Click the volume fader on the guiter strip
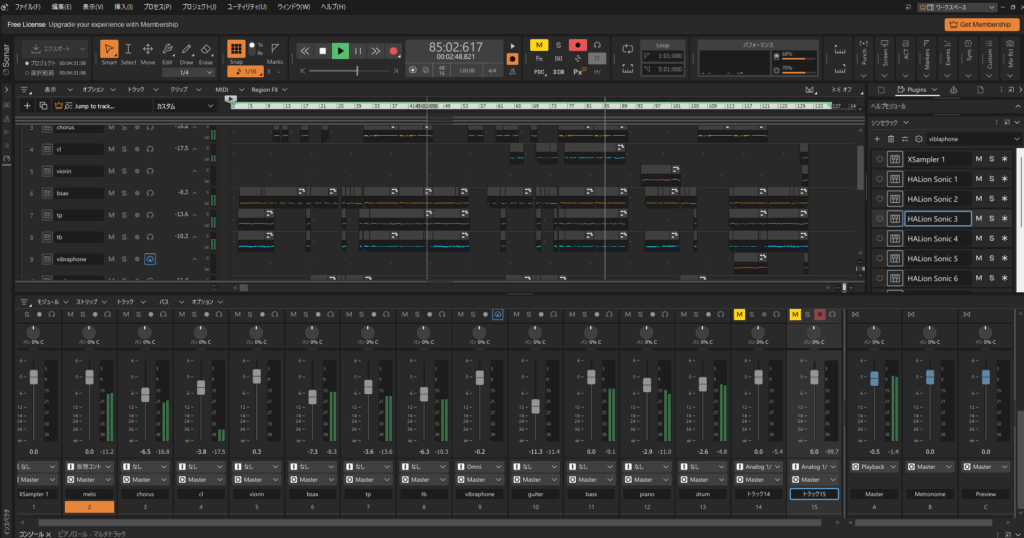Screen dimensions: 1024x538 point(536,405)
